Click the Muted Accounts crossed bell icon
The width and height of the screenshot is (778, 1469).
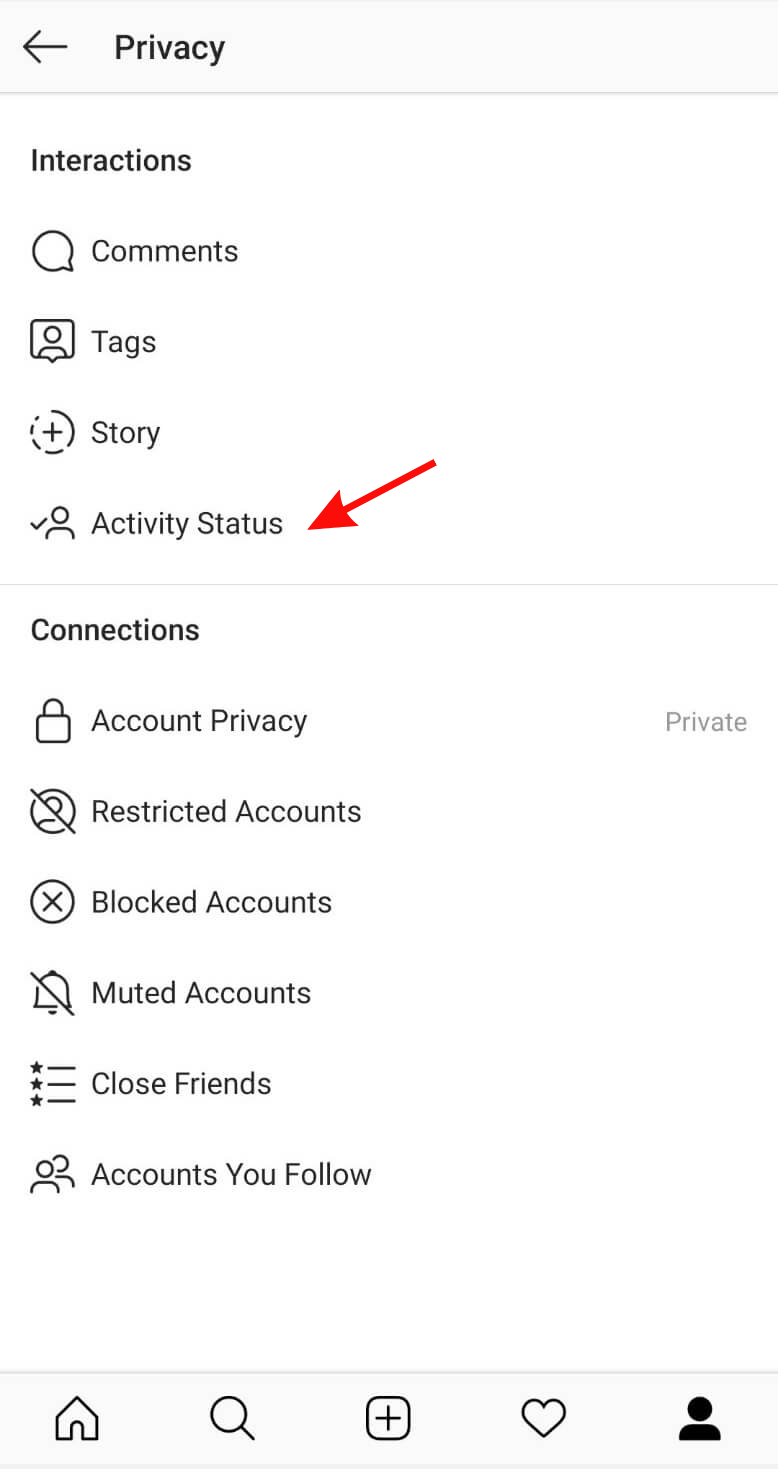pos(53,994)
